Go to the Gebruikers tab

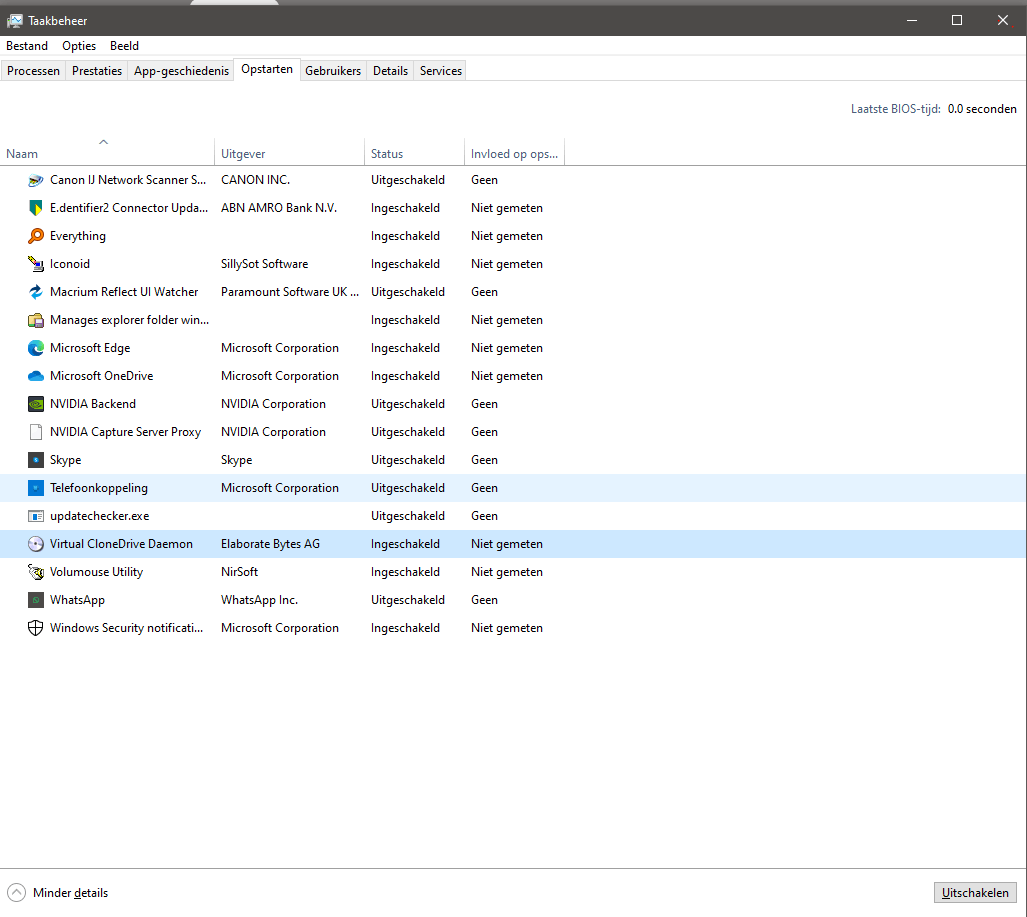[x=333, y=71]
